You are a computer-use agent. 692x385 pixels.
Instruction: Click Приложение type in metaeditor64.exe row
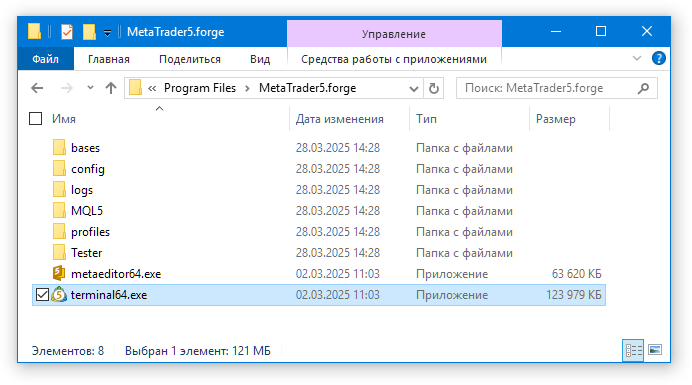point(452,274)
